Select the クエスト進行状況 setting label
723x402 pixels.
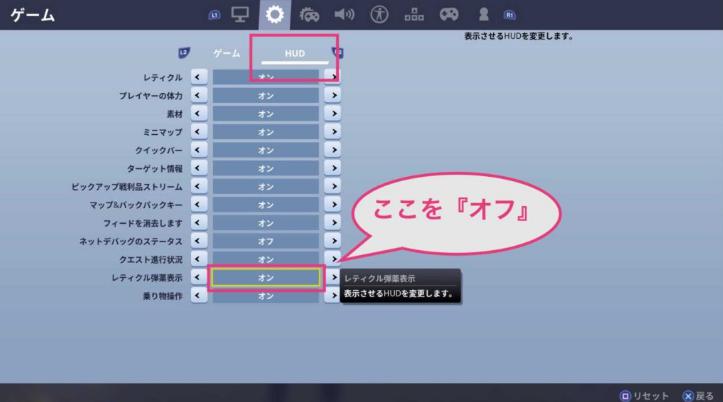(151, 260)
